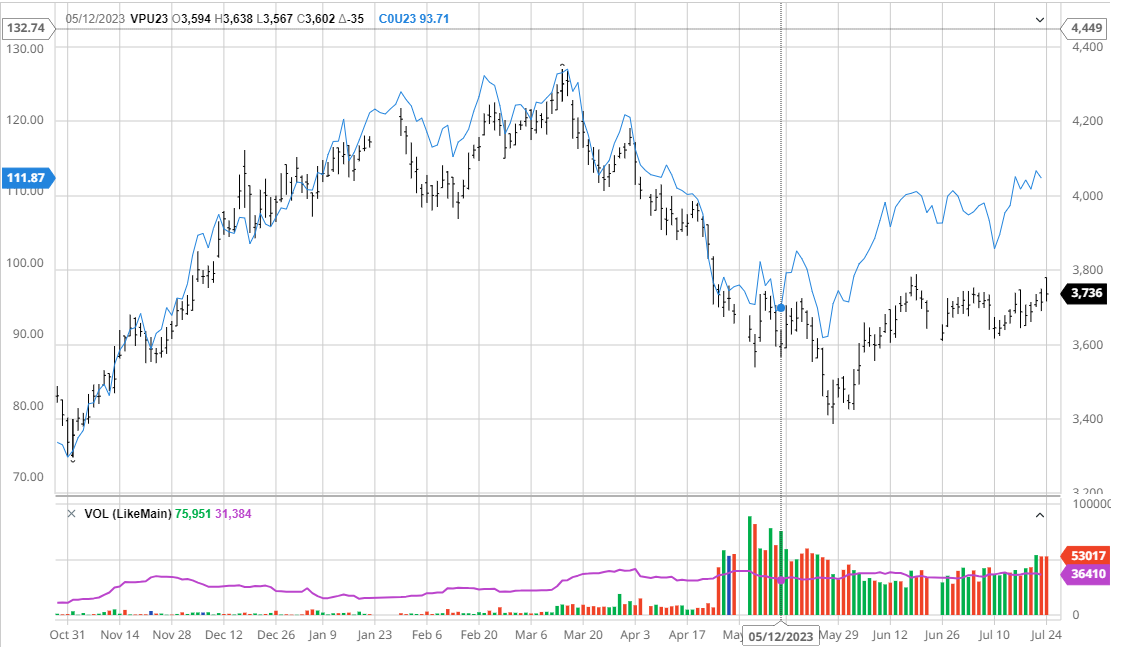Expand the main chart header chevron
The height and width of the screenshot is (658, 1126).
[1039, 18]
